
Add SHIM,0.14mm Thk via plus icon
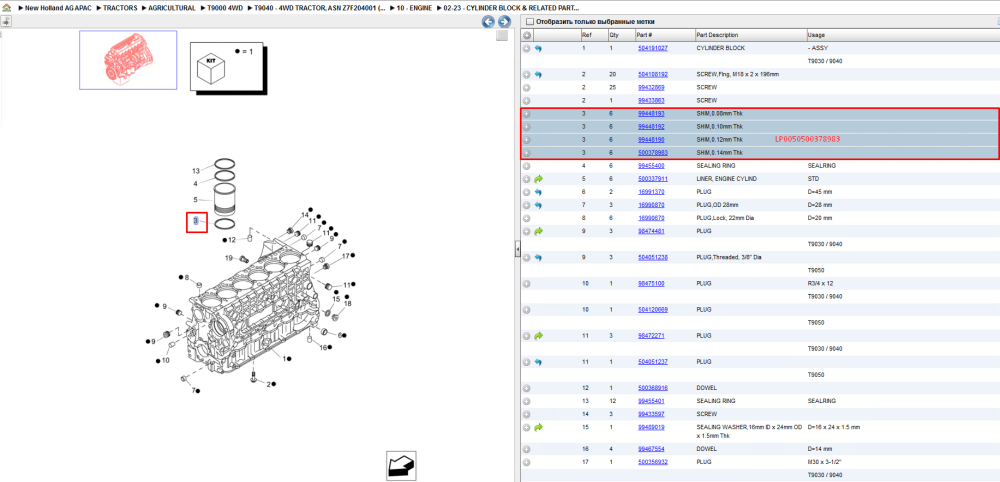pos(527,153)
